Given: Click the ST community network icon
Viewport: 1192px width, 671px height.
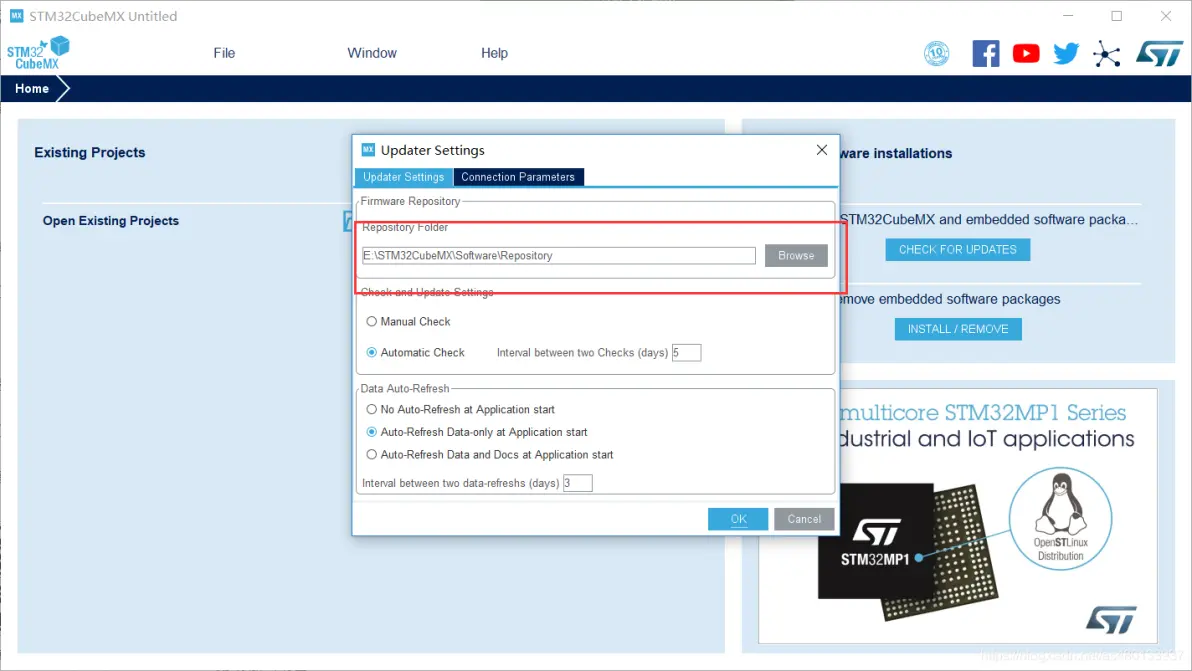Looking at the screenshot, I should point(1107,54).
